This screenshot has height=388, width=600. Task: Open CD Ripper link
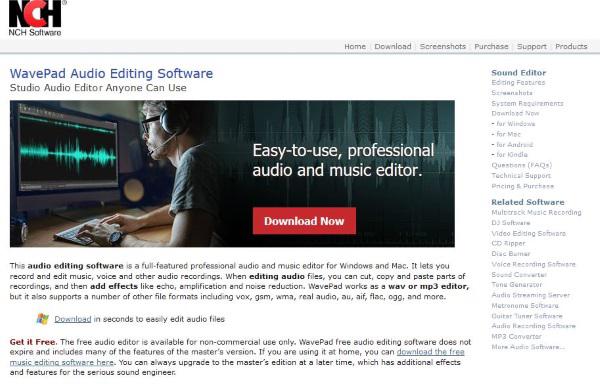click(x=508, y=243)
